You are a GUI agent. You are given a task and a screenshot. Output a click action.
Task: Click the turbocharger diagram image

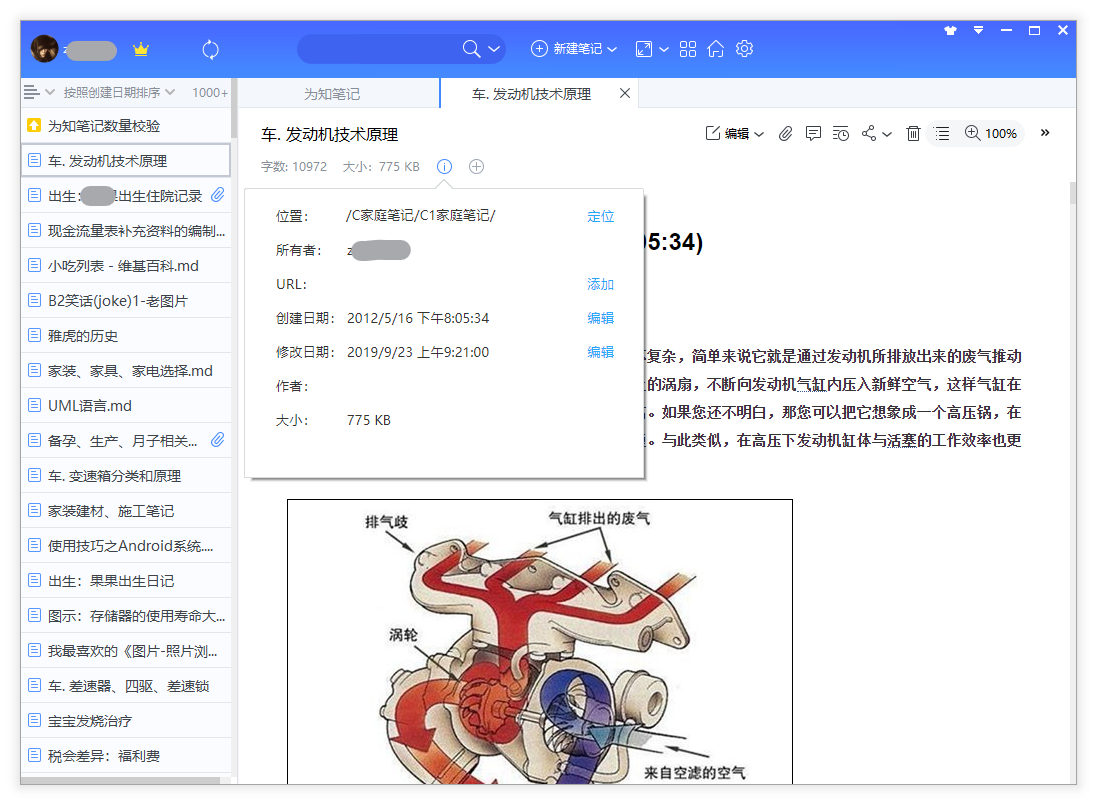pos(539,641)
